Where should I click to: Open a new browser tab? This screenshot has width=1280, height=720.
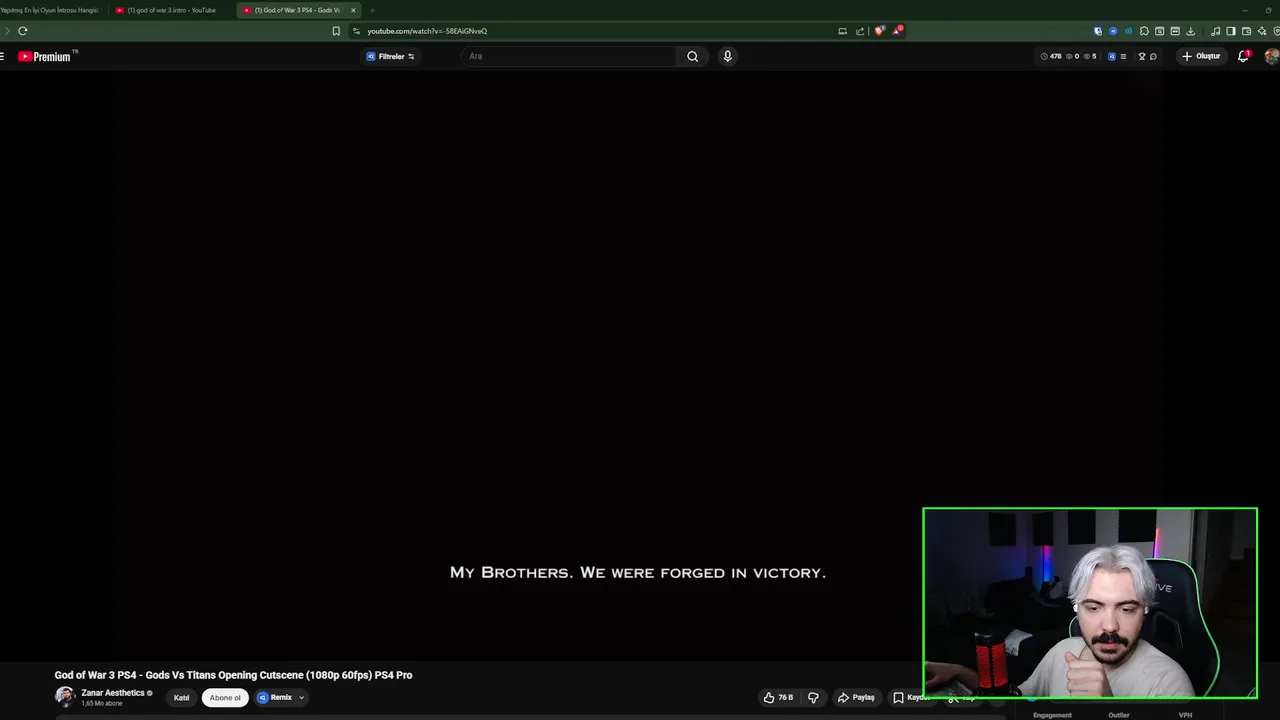coord(372,10)
